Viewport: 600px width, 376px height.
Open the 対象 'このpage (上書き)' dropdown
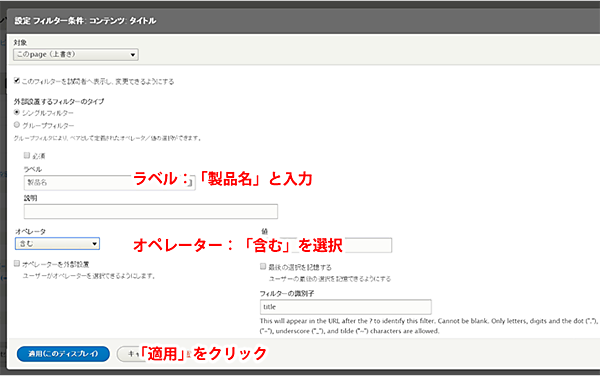(x=76, y=55)
